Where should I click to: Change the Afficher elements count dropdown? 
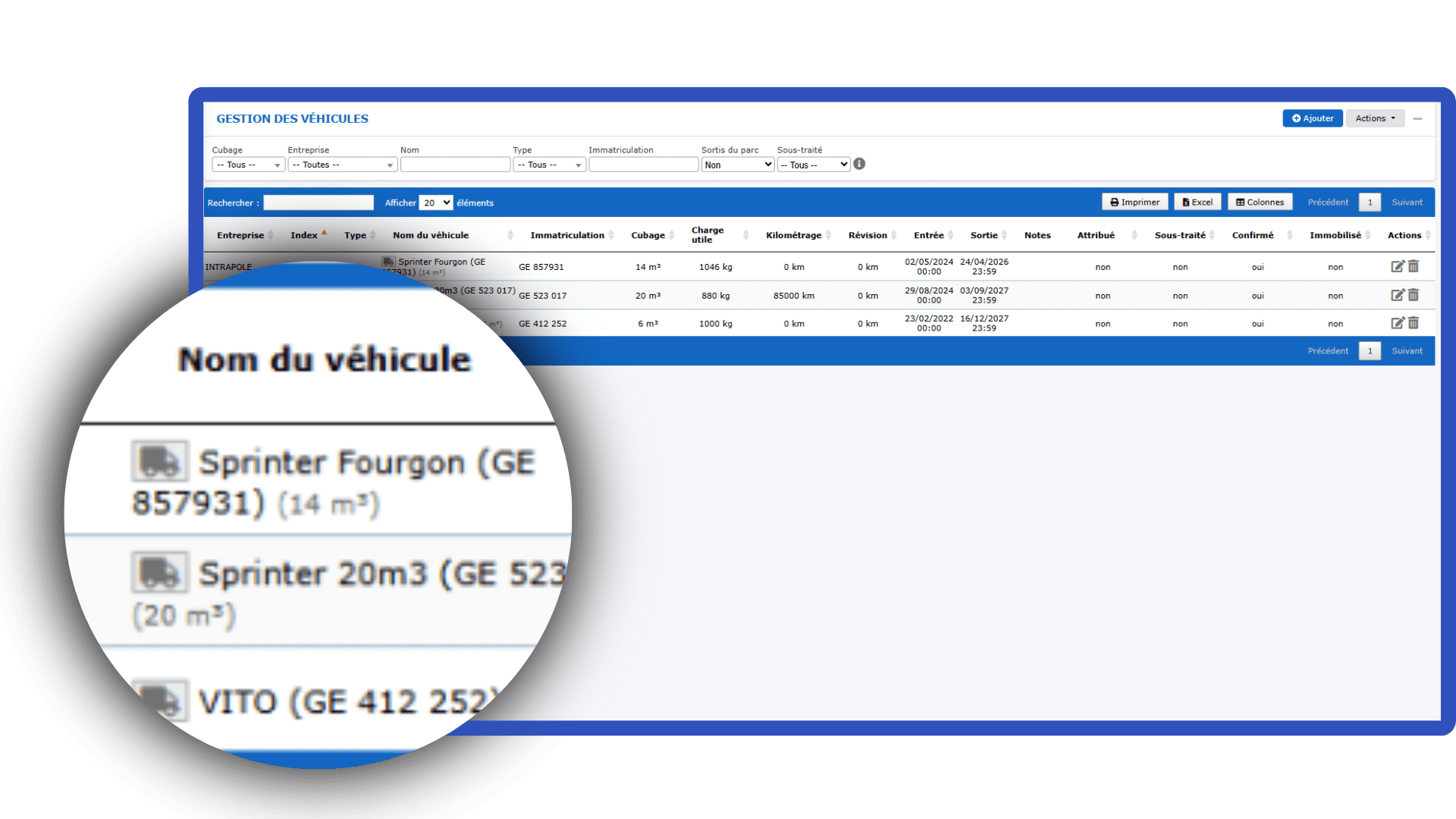[435, 202]
